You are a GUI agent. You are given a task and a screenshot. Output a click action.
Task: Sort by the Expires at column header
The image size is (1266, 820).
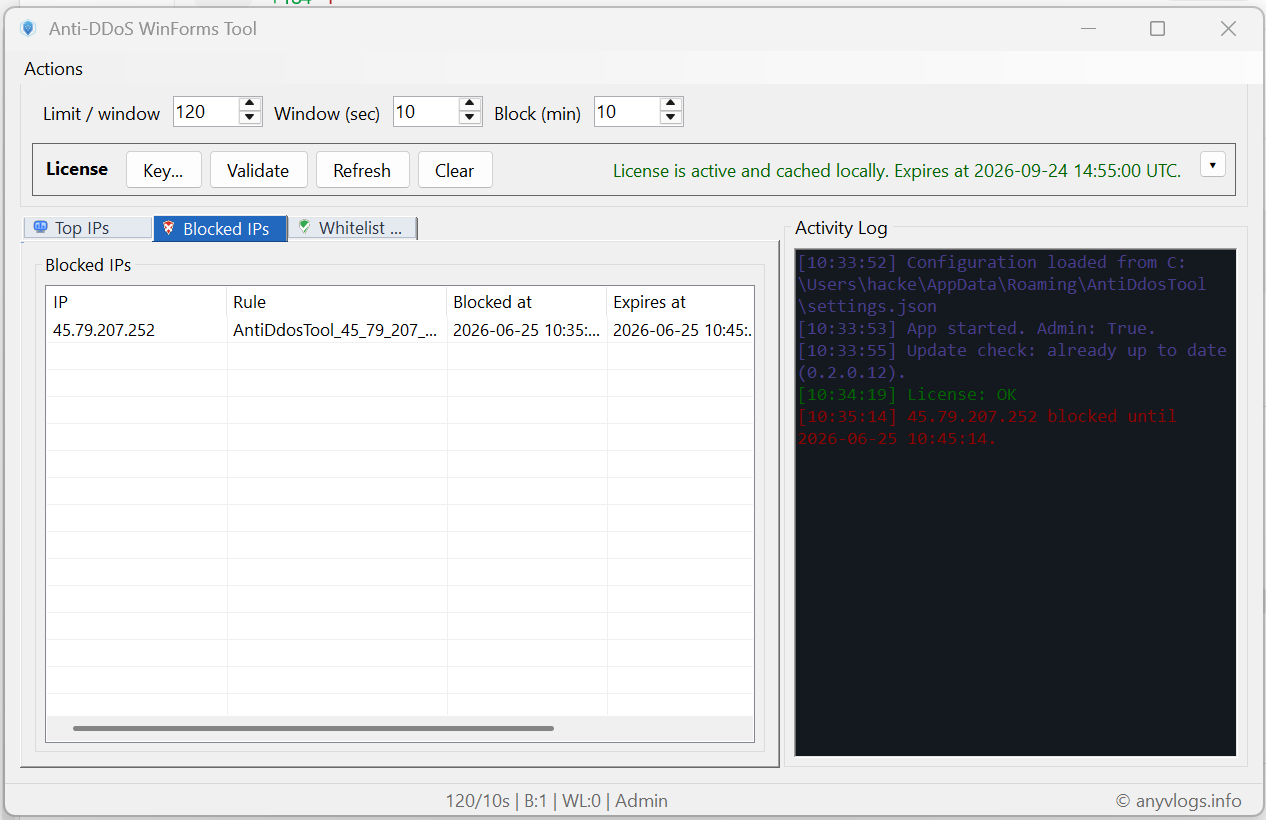pos(680,302)
